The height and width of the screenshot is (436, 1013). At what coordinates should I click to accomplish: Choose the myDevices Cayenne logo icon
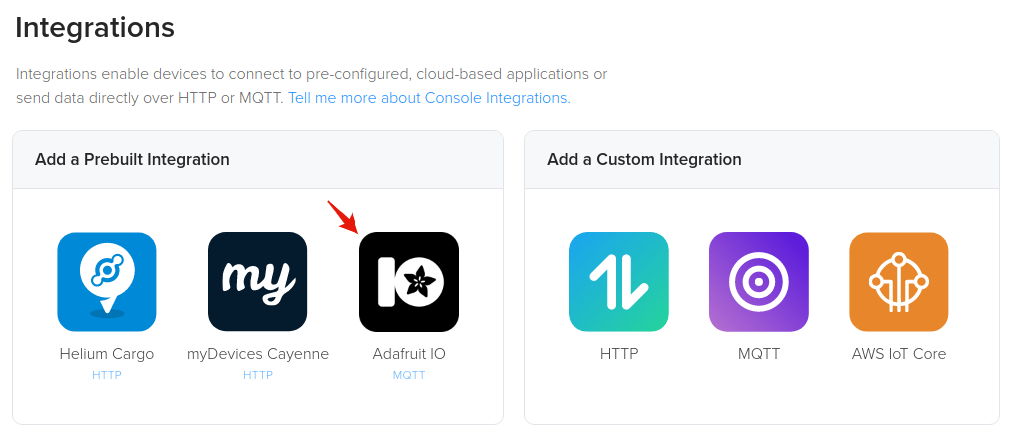pyautogui.click(x=257, y=281)
